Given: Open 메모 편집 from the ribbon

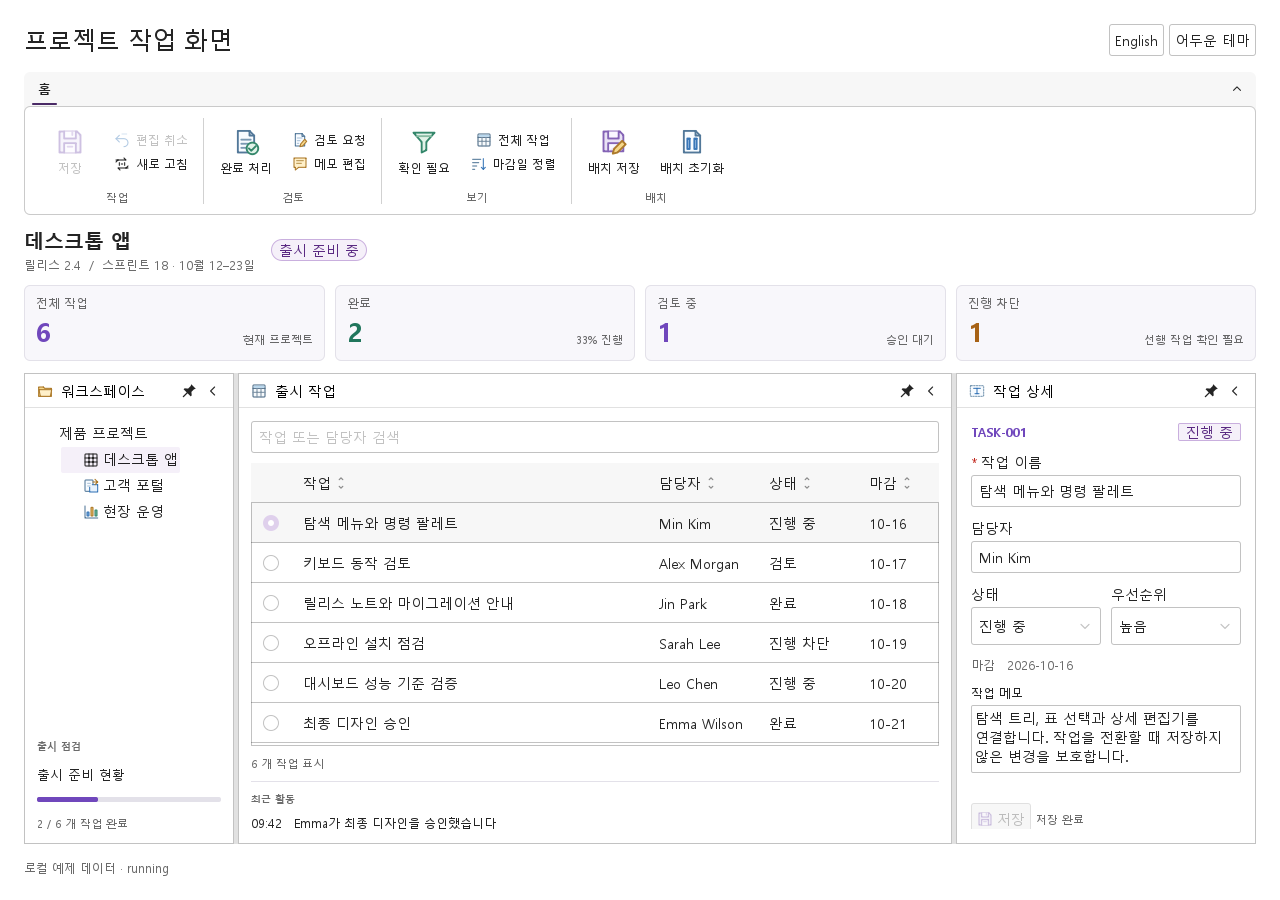Looking at the screenshot, I should [x=329, y=164].
